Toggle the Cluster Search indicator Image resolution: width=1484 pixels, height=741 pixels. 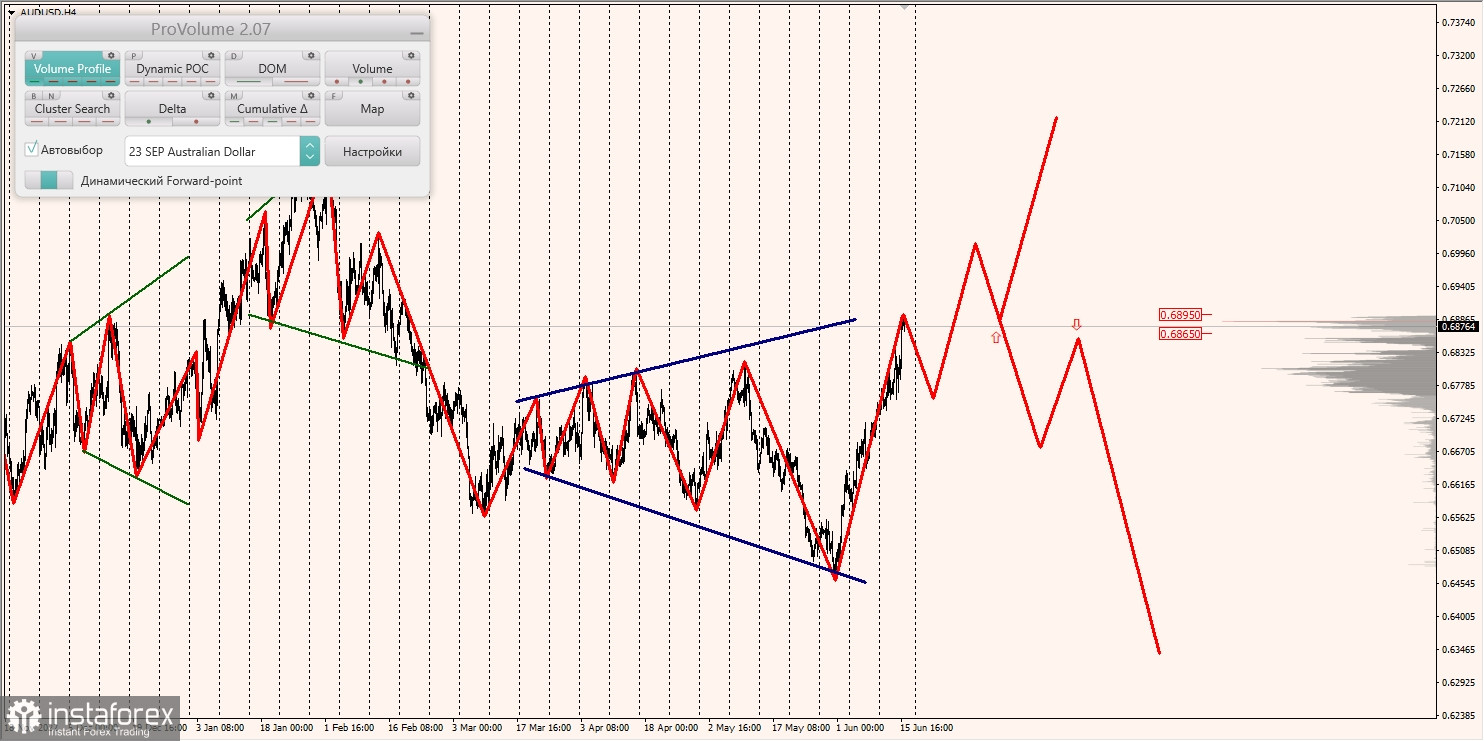[x=72, y=108]
